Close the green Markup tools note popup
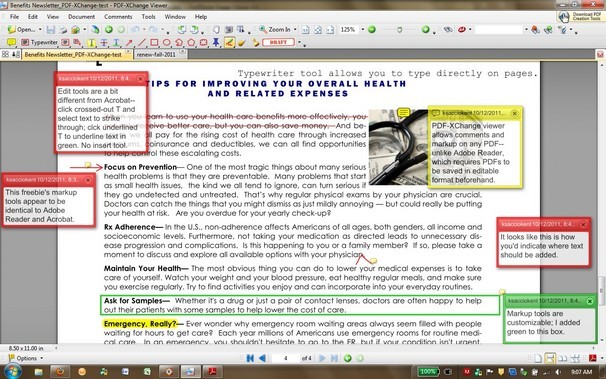Screen dimensions: 606x379 590,301
